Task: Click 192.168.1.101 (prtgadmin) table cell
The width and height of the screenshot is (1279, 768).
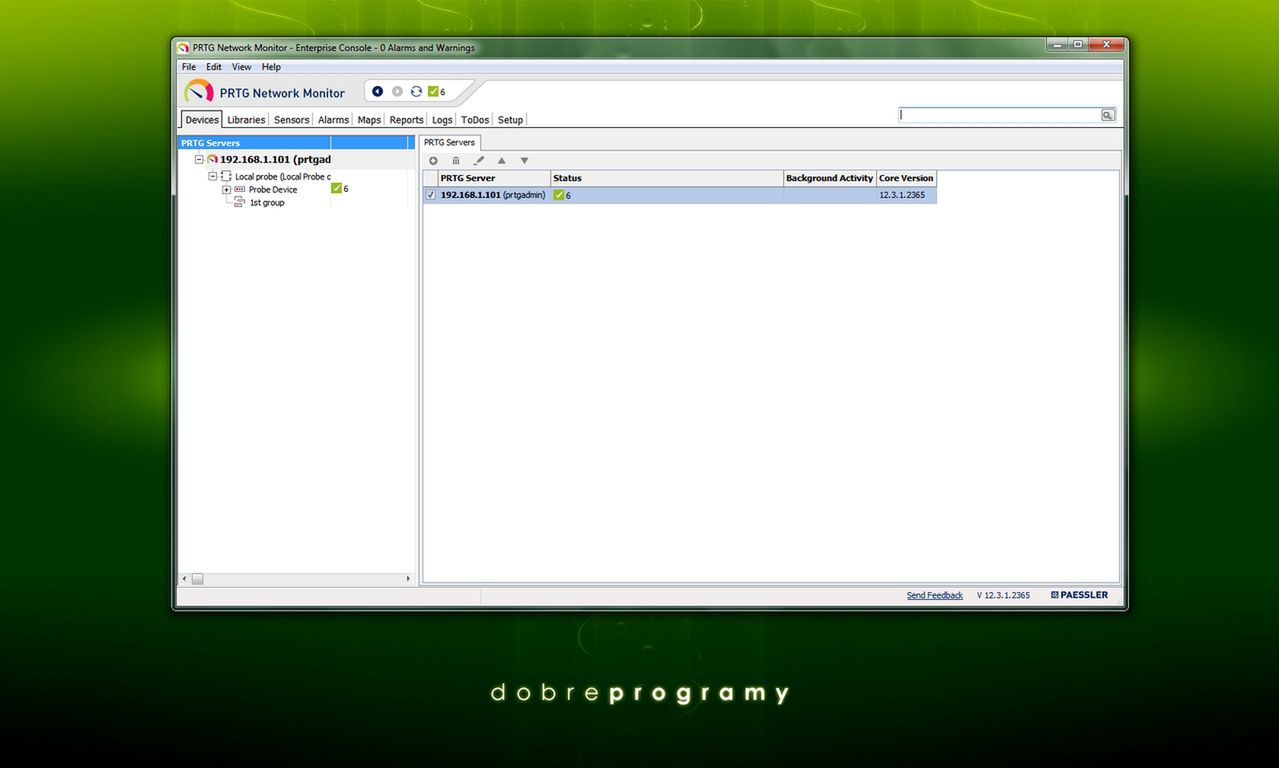Action: click(x=493, y=195)
